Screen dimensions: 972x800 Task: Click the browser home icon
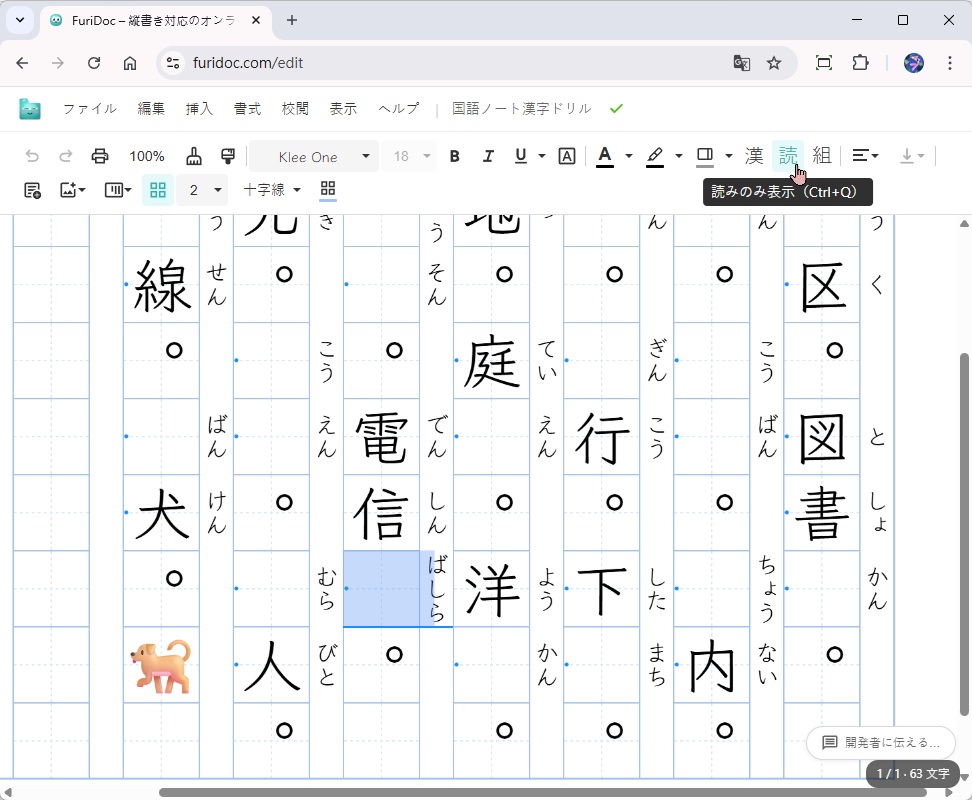[x=130, y=63]
